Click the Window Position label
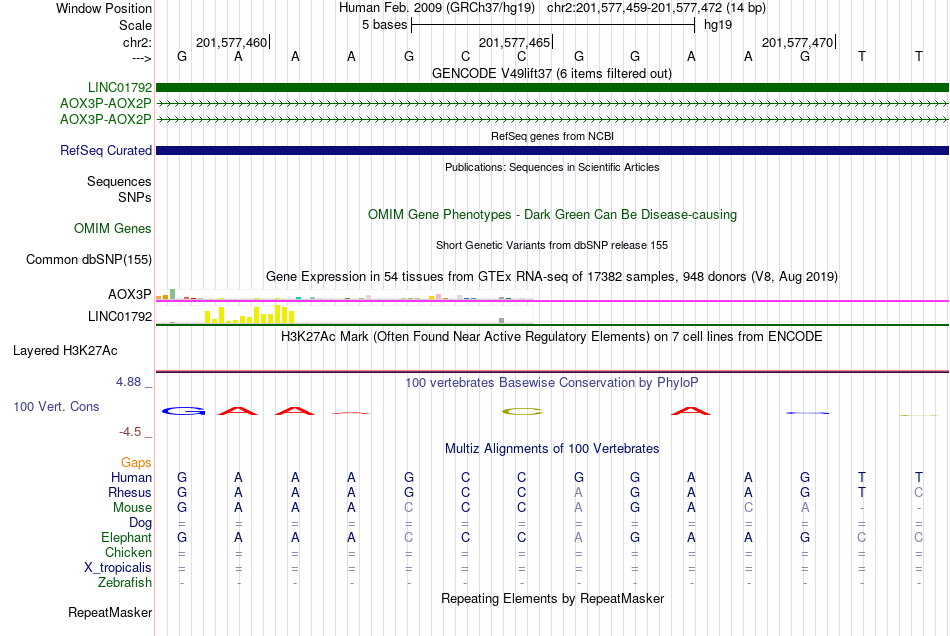Screen dimensions: 950x636 (104, 8)
